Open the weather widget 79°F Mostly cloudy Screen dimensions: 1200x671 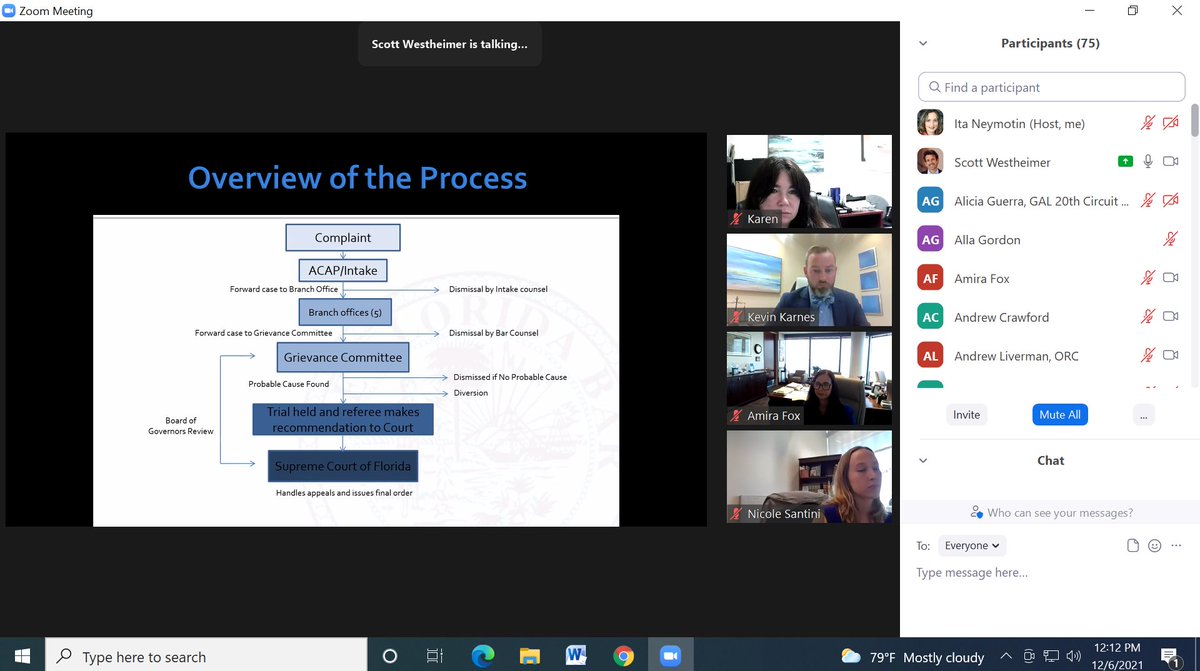912,657
